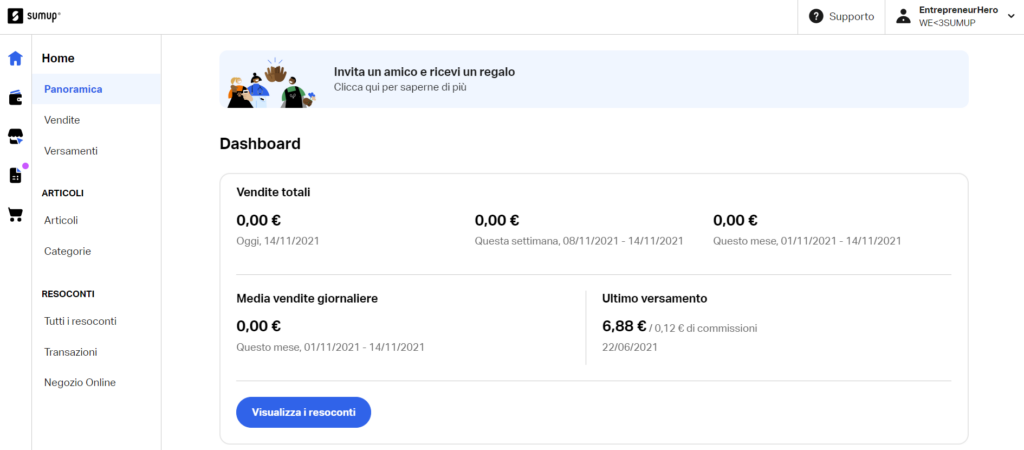The width and height of the screenshot is (1024, 450).
Task: Click the Visualizza i resoconti button
Action: [304, 412]
